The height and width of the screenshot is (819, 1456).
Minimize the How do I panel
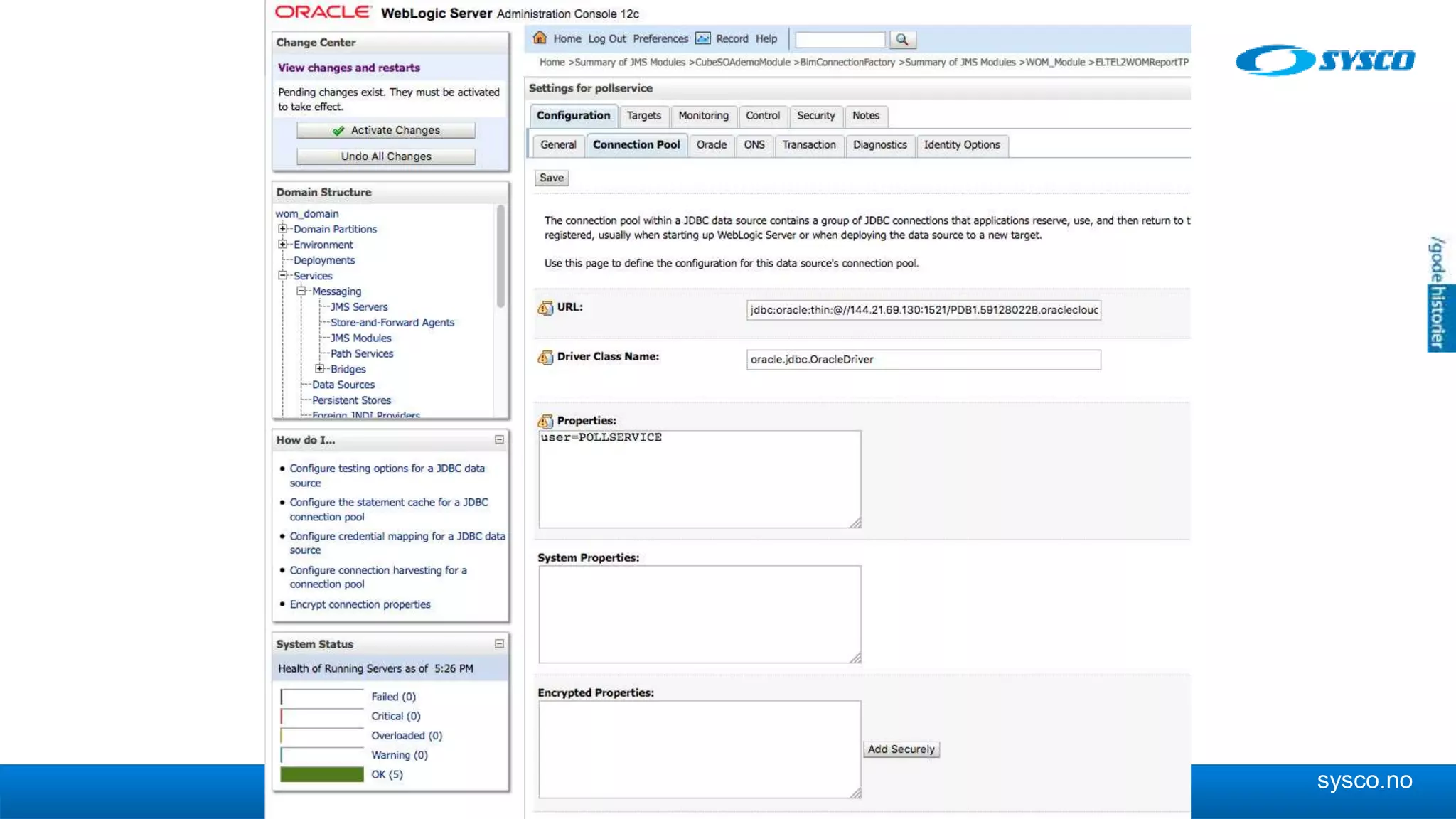coord(499,440)
